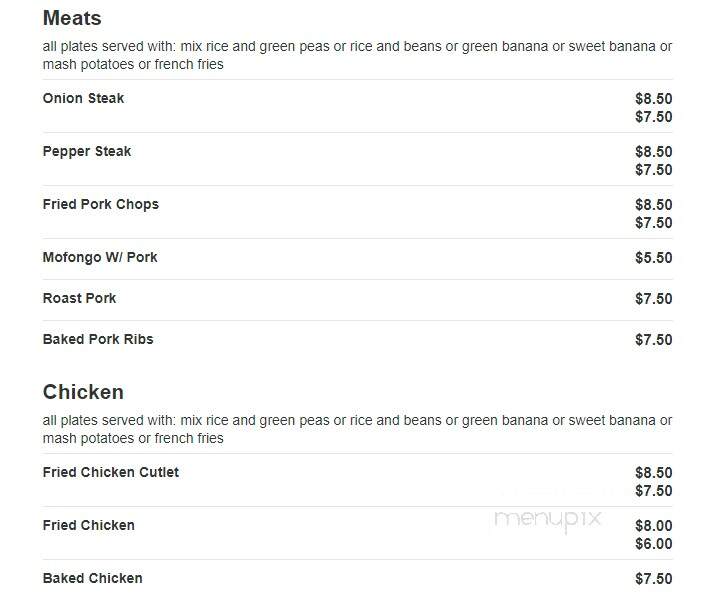Viewport: 727px width, 601px height.
Task: Click the Roast Pork item
Action: (x=79, y=298)
